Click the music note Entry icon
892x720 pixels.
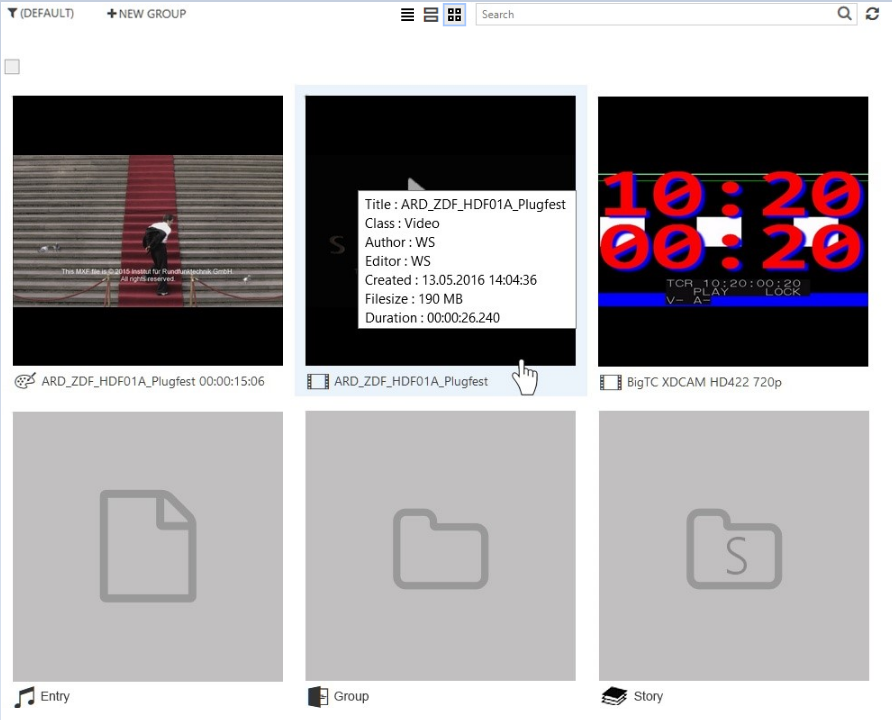pos(24,697)
